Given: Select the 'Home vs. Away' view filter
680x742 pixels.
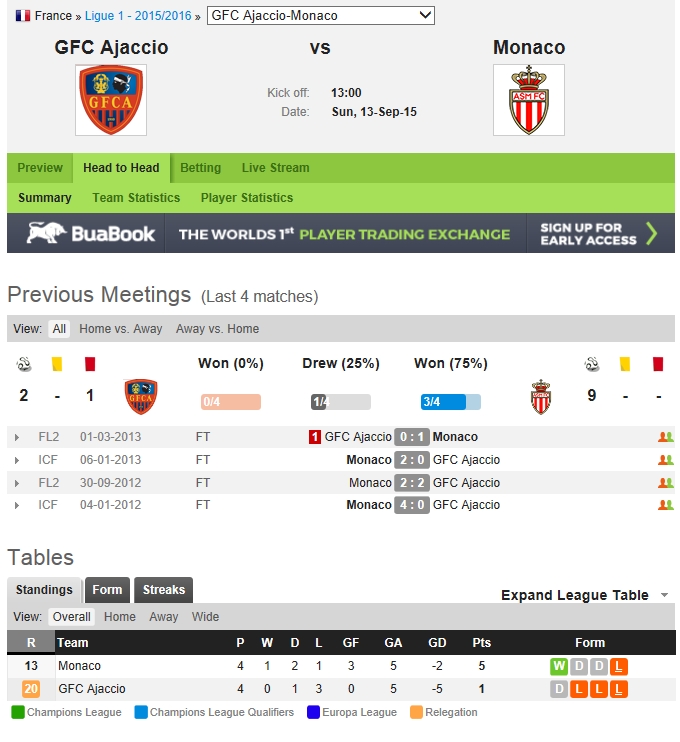Looking at the screenshot, I should (120, 329).
